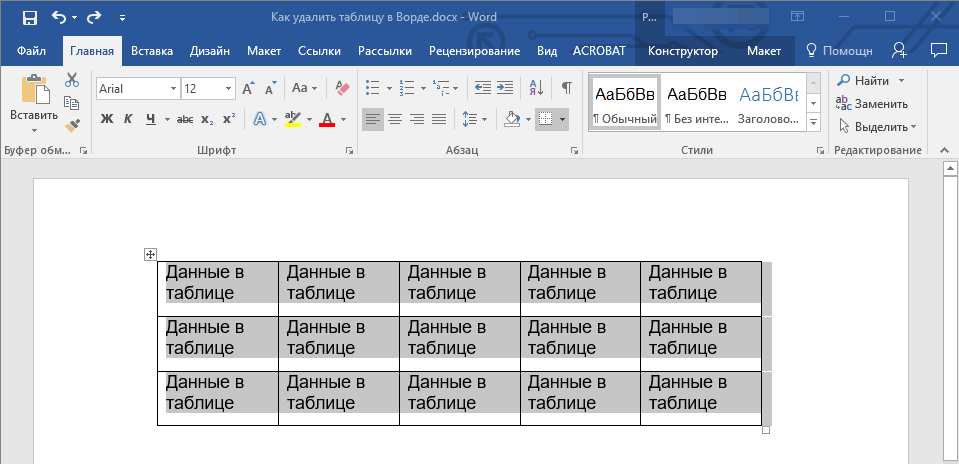
Task: Sort the selection with the А-Я button
Action: (535, 89)
